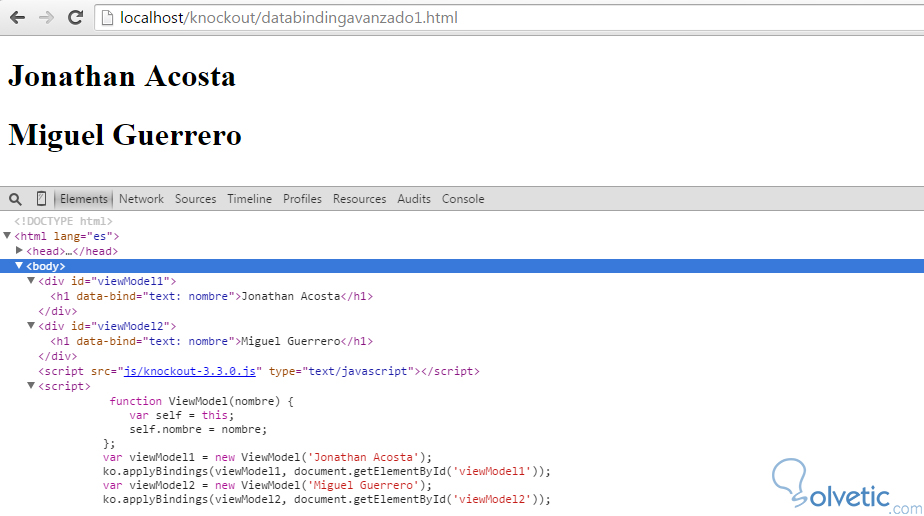
Task: Select the DOCTYPE html line
Action: [x=63, y=221]
